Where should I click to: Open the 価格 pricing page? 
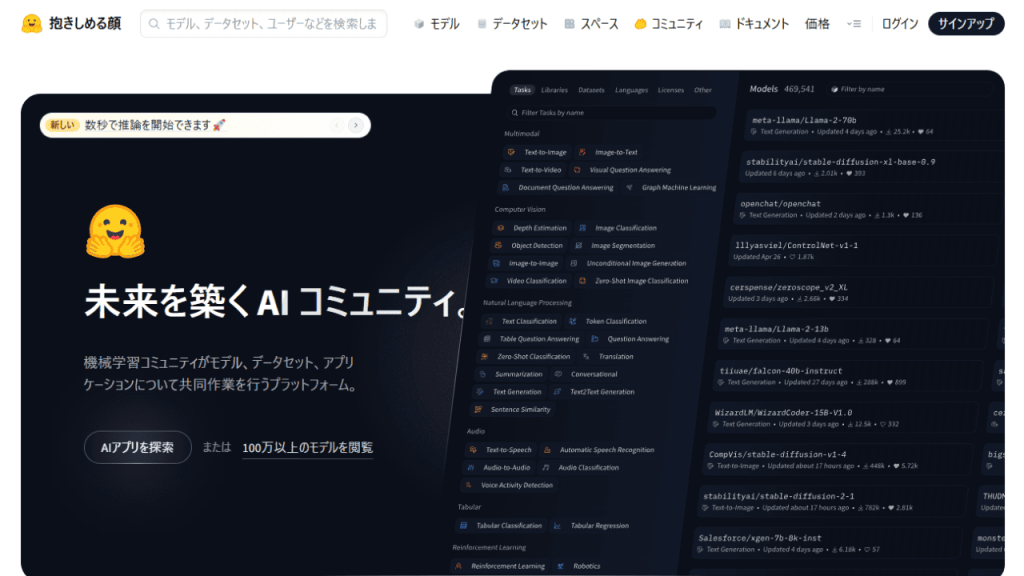(817, 24)
